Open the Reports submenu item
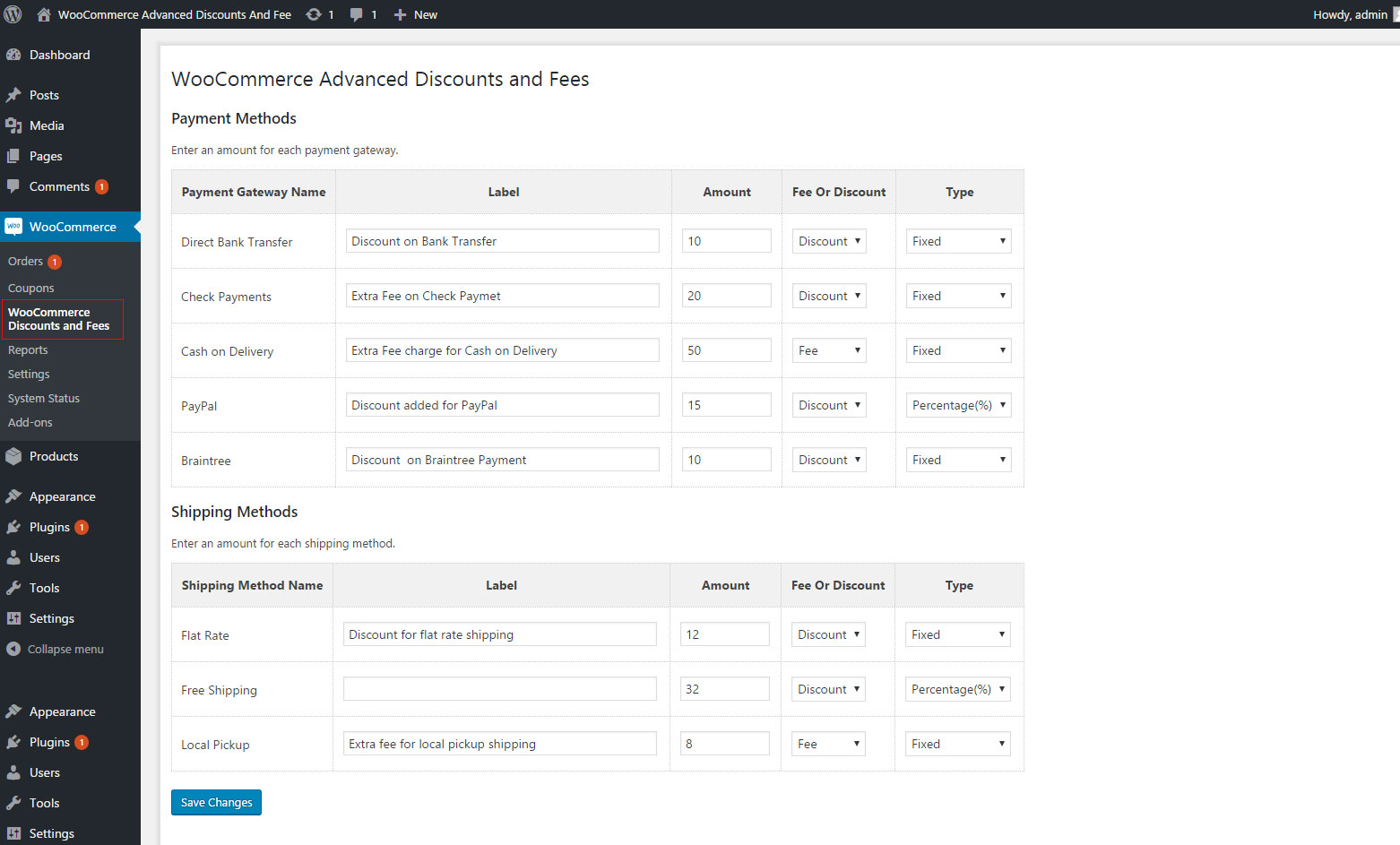 click(28, 350)
